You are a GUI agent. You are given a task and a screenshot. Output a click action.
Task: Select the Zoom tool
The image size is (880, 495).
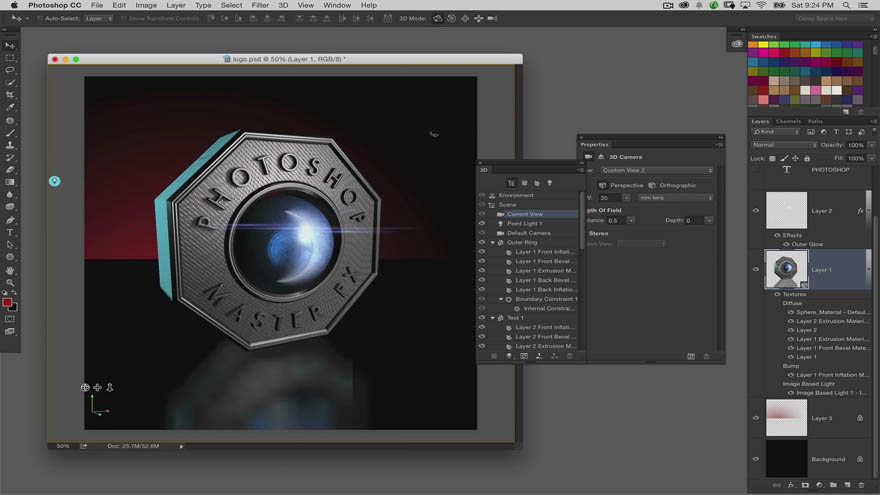10,282
